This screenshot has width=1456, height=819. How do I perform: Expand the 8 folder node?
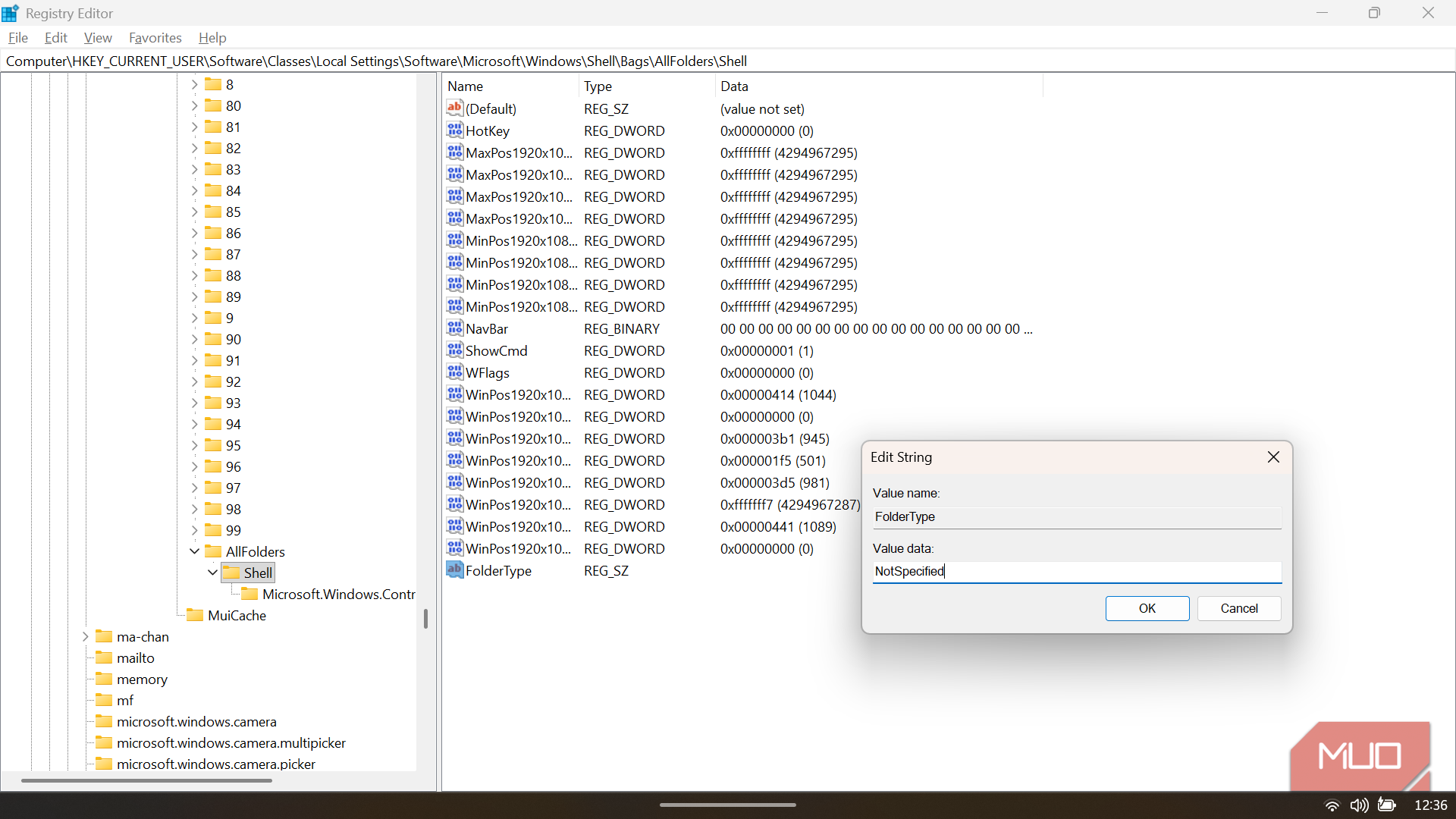coord(194,84)
